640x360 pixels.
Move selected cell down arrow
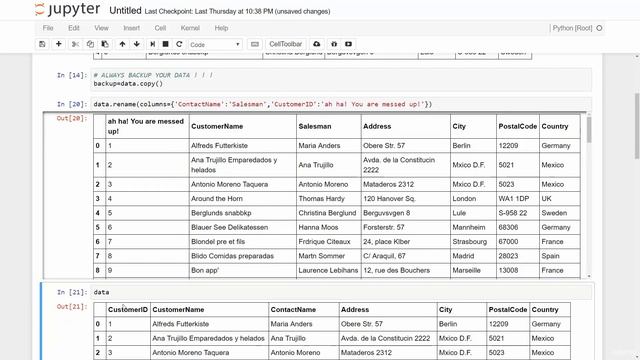click(137, 44)
